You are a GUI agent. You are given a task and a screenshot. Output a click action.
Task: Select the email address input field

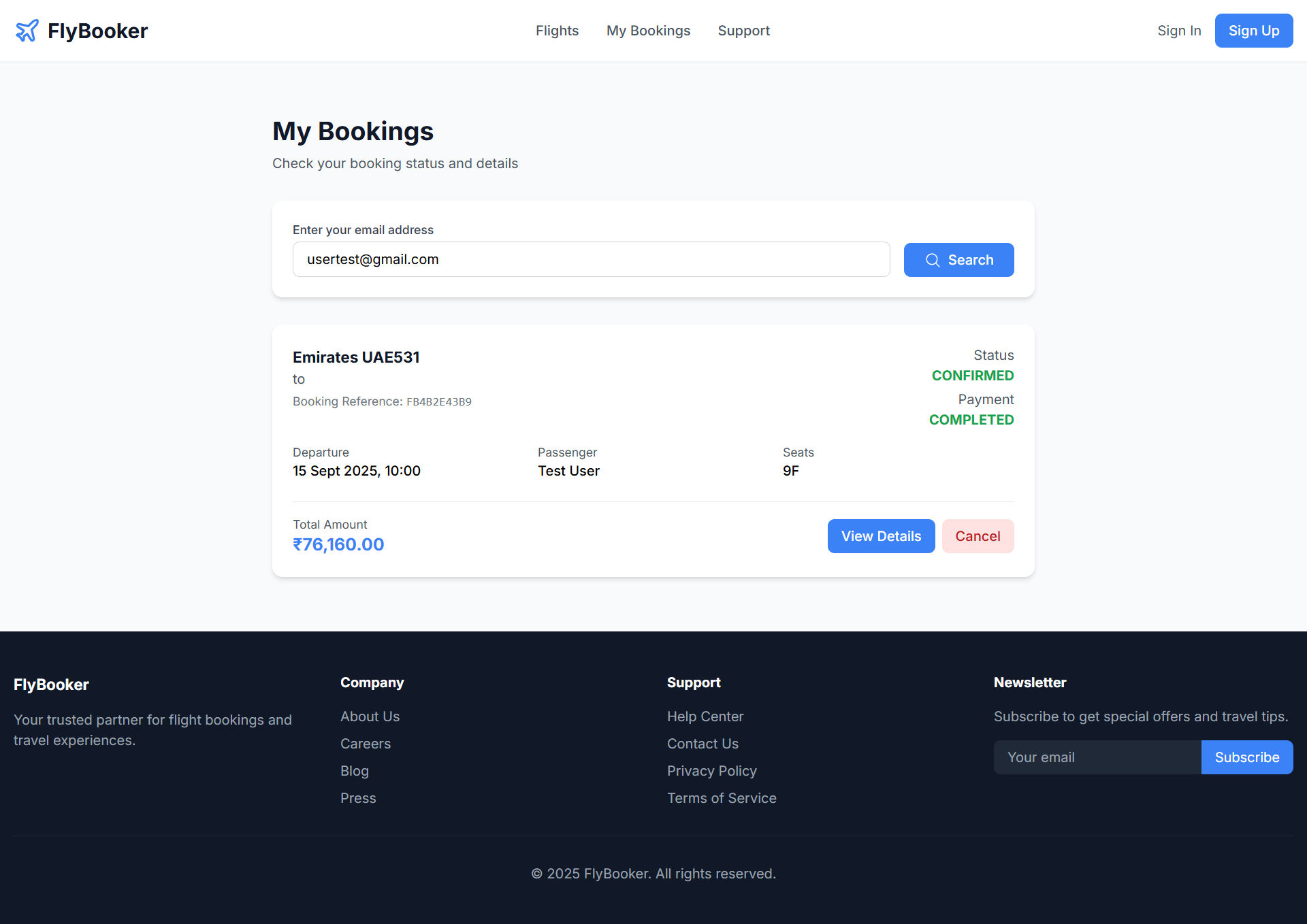pos(591,259)
